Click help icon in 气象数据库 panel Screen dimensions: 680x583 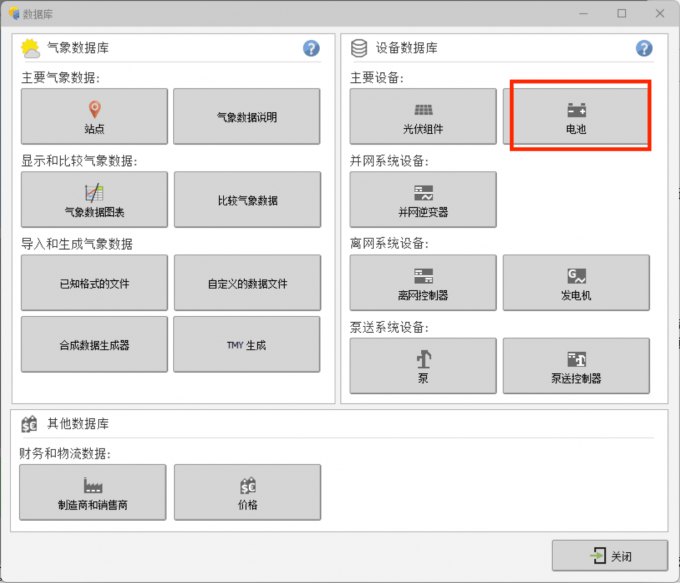click(x=311, y=48)
